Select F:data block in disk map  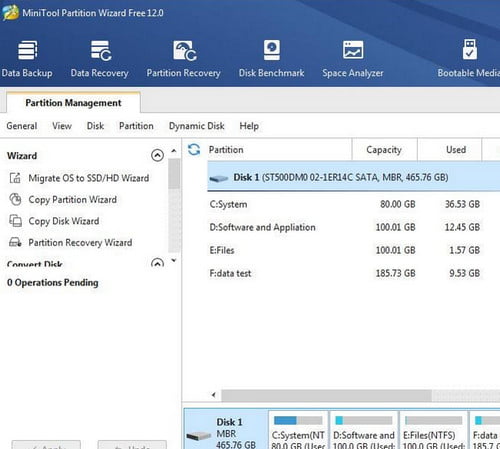pyautogui.click(x=485, y=430)
